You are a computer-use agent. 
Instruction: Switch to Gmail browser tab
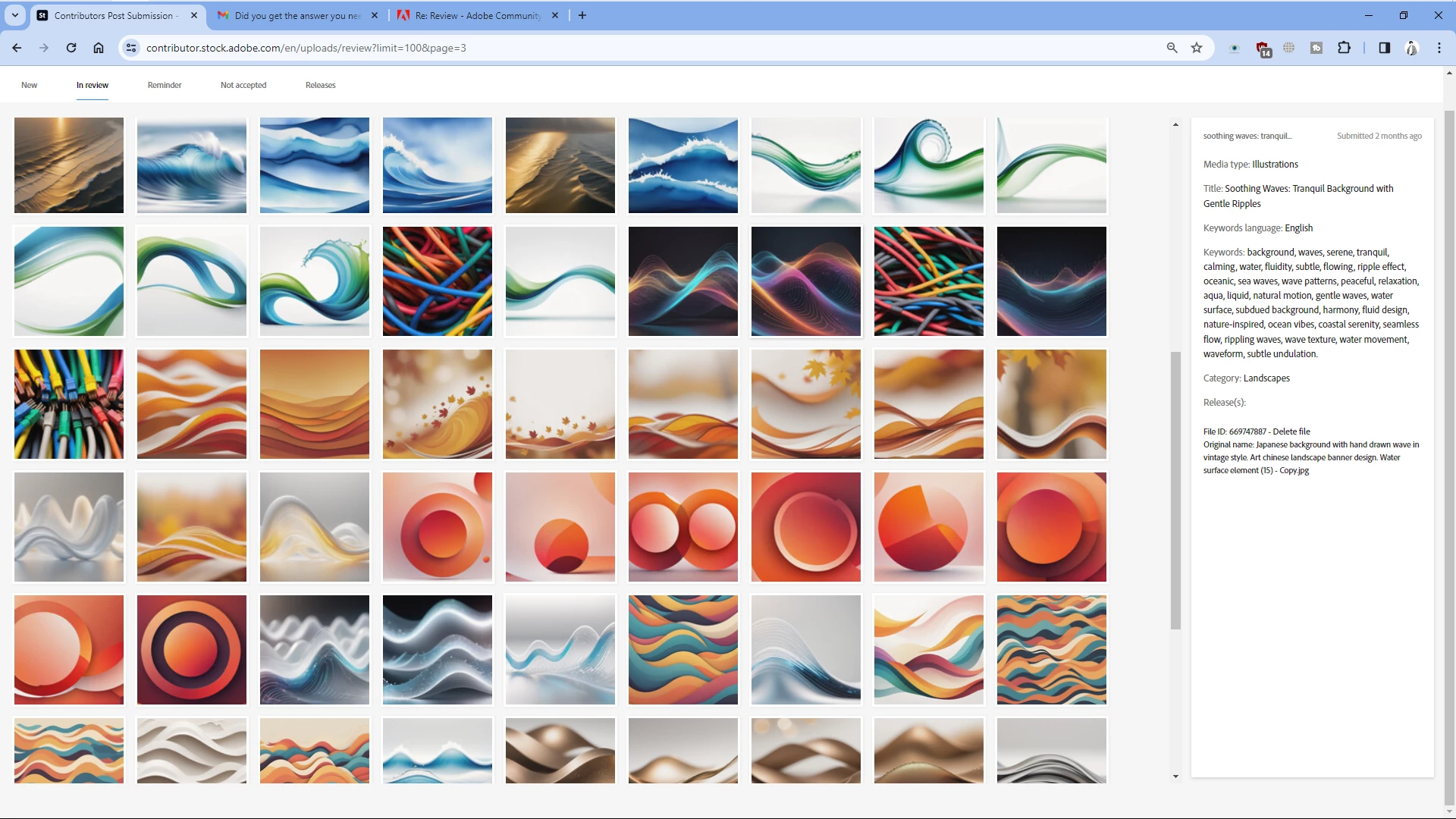(x=296, y=15)
